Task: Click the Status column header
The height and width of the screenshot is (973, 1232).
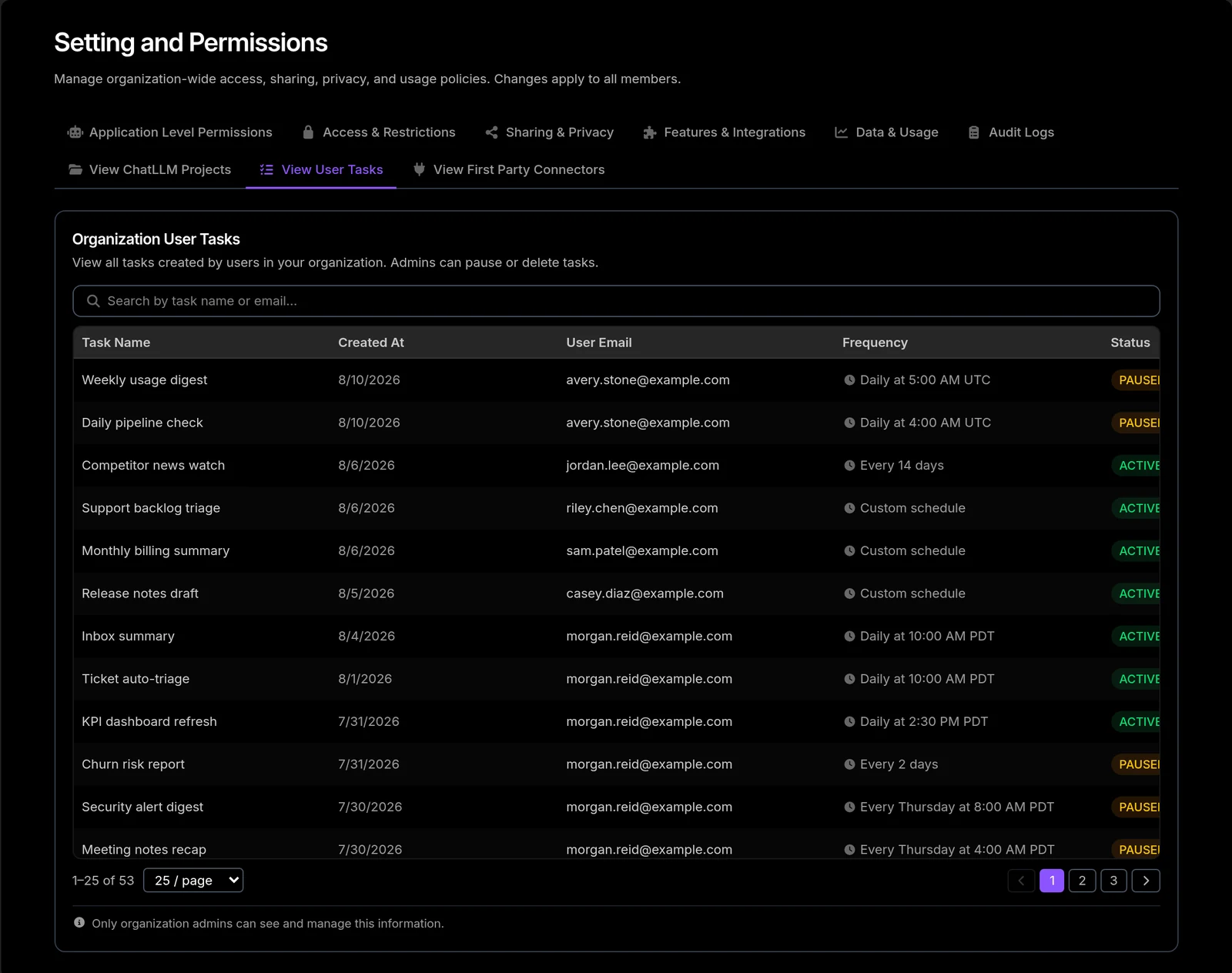Action: (x=1130, y=343)
